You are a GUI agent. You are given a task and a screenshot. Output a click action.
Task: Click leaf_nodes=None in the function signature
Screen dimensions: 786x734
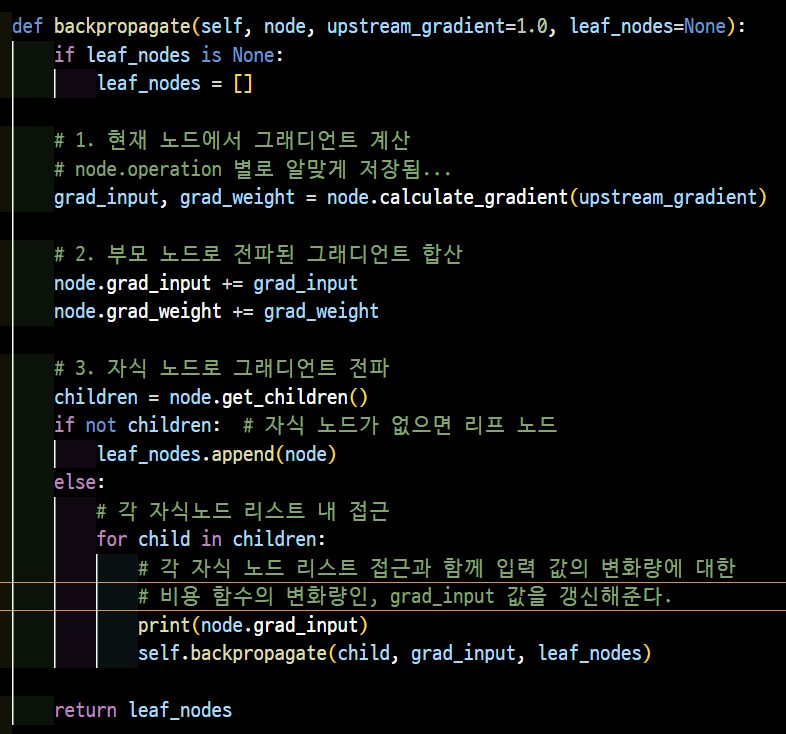point(648,26)
